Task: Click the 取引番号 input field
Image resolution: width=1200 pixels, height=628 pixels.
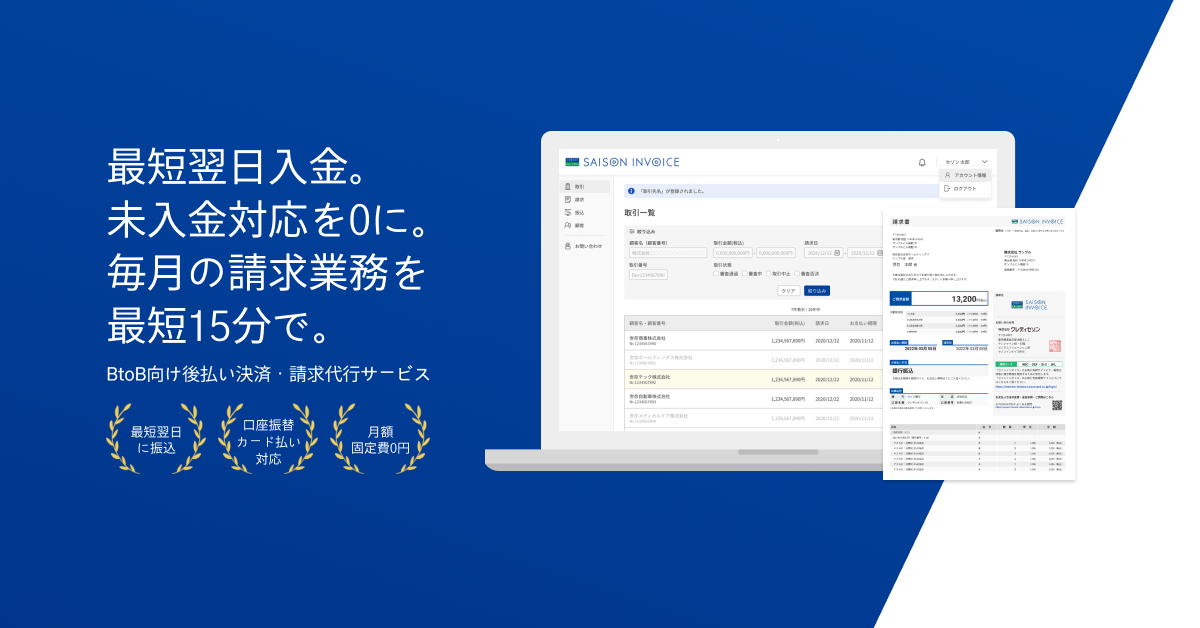Action: coord(648,274)
